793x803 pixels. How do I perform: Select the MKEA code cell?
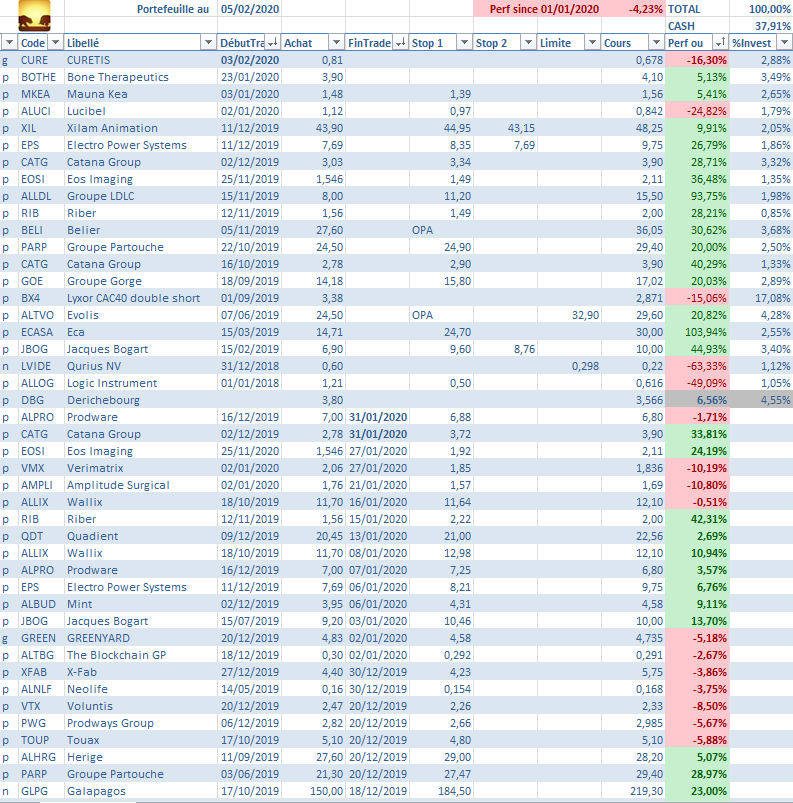41,94
